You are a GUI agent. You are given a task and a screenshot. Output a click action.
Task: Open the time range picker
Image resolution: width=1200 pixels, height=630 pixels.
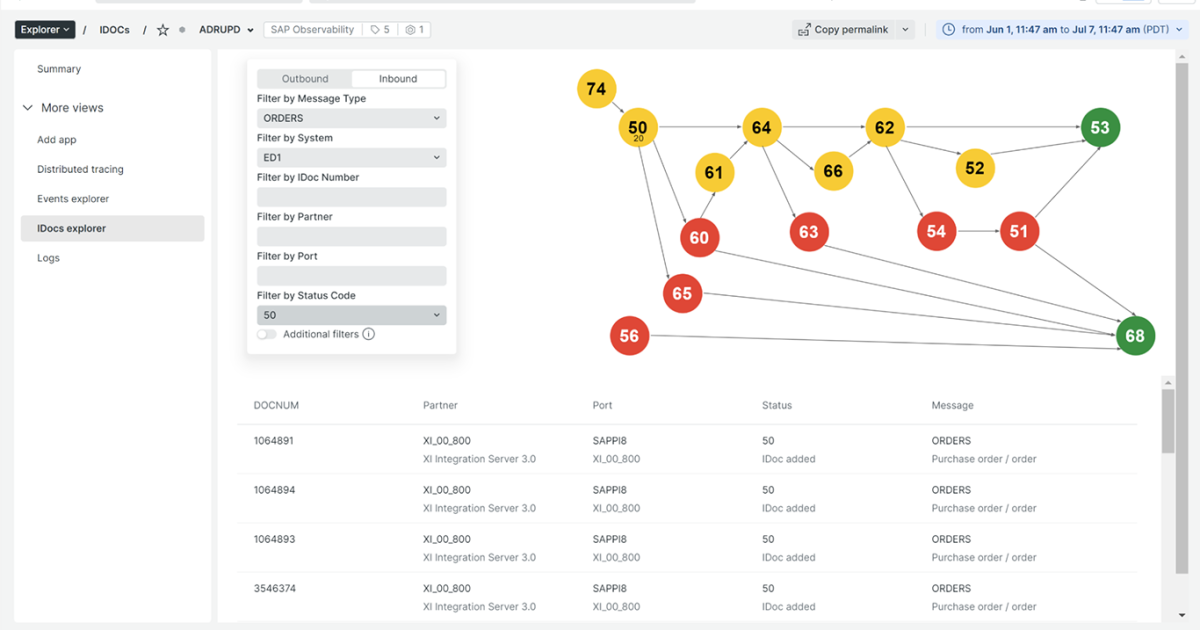1049,30
